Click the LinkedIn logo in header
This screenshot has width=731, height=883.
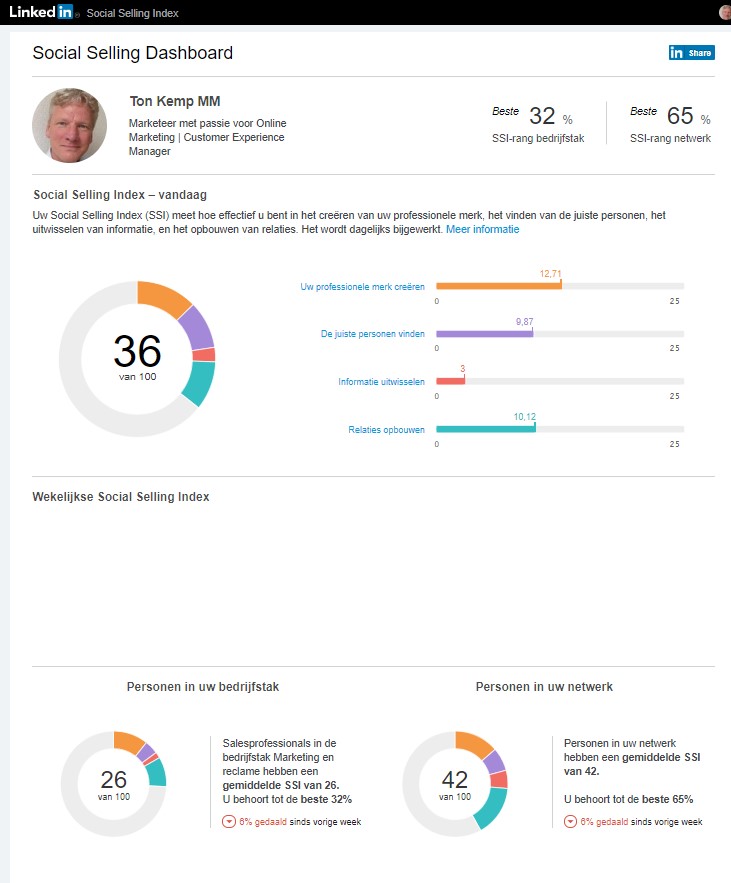point(42,12)
